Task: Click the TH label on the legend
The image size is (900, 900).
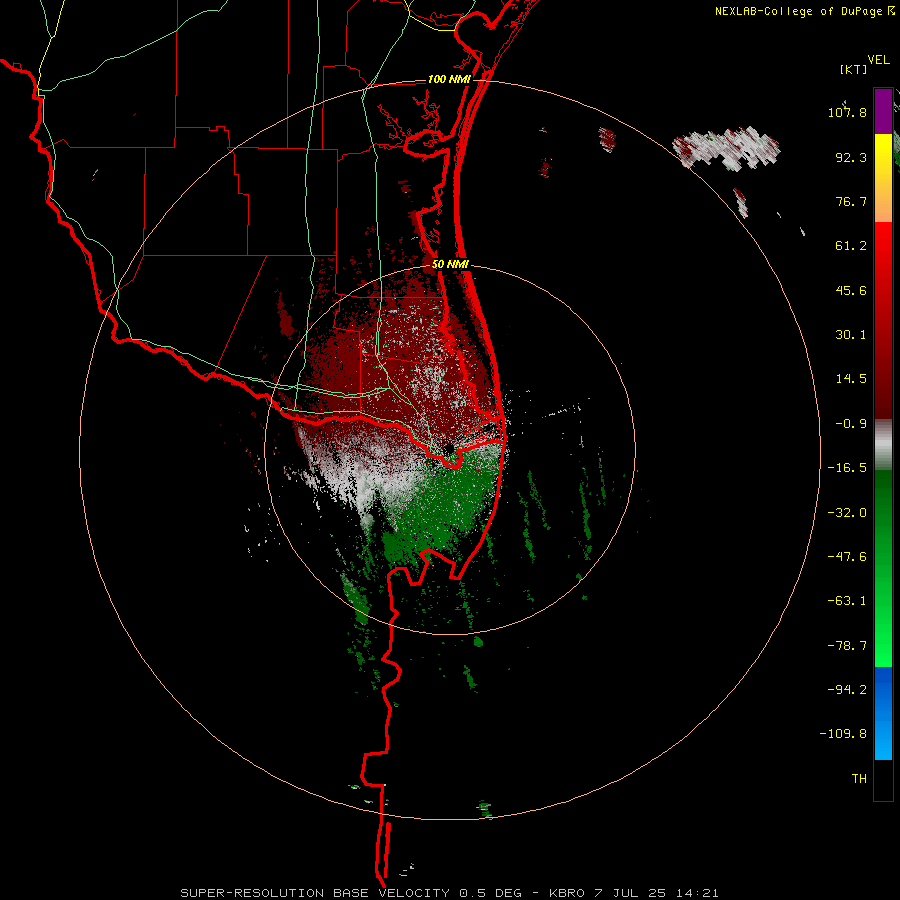Action: click(x=859, y=779)
